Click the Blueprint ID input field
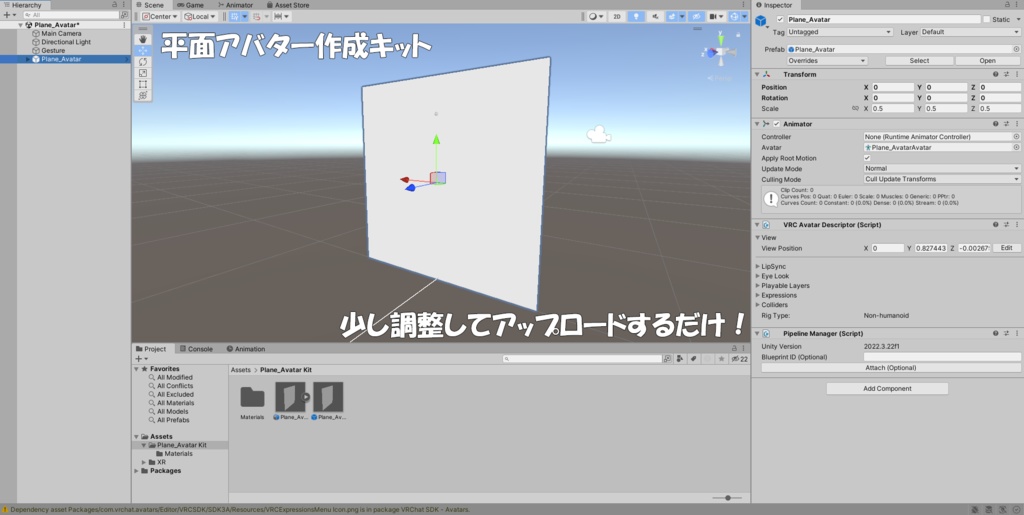The width and height of the screenshot is (1024, 515). click(x=942, y=357)
